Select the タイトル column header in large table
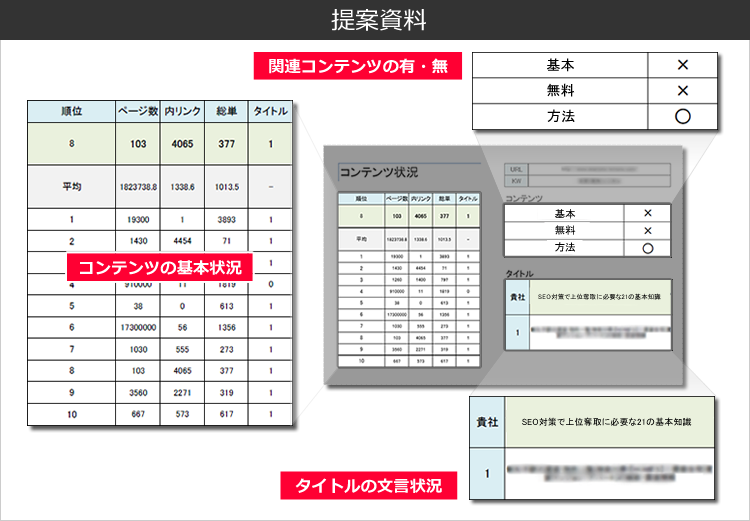750x521 pixels. [270, 111]
